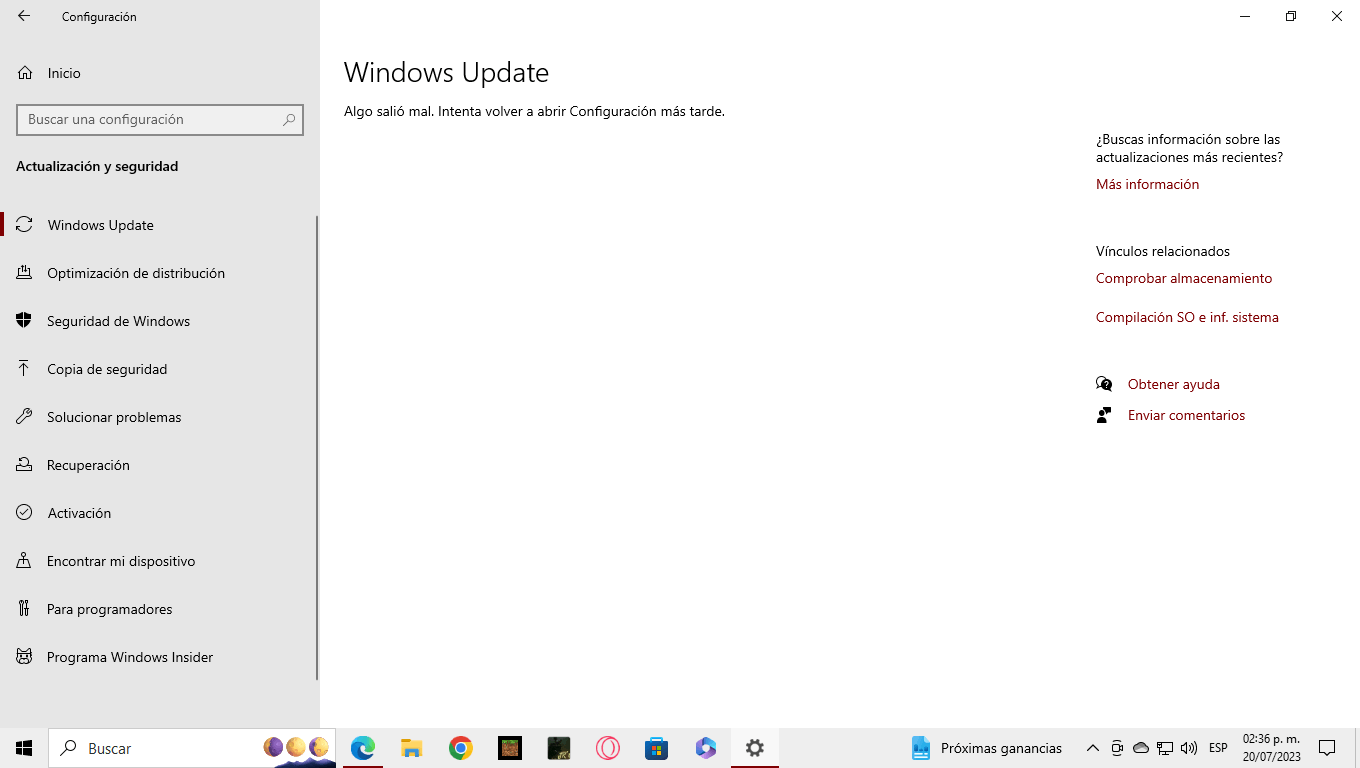This screenshot has width=1360, height=768.
Task: Open the Microsoft 365 Copilot taskbar icon
Action: [706, 748]
